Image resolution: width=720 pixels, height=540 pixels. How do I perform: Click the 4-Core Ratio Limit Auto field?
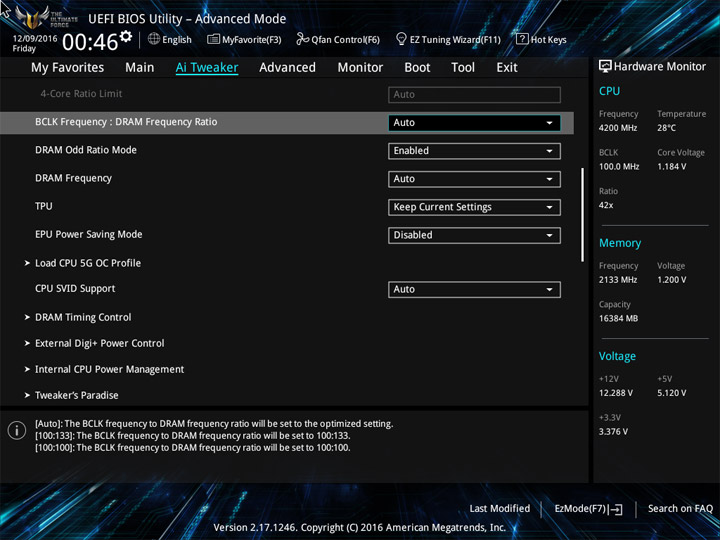pyautogui.click(x=474, y=95)
